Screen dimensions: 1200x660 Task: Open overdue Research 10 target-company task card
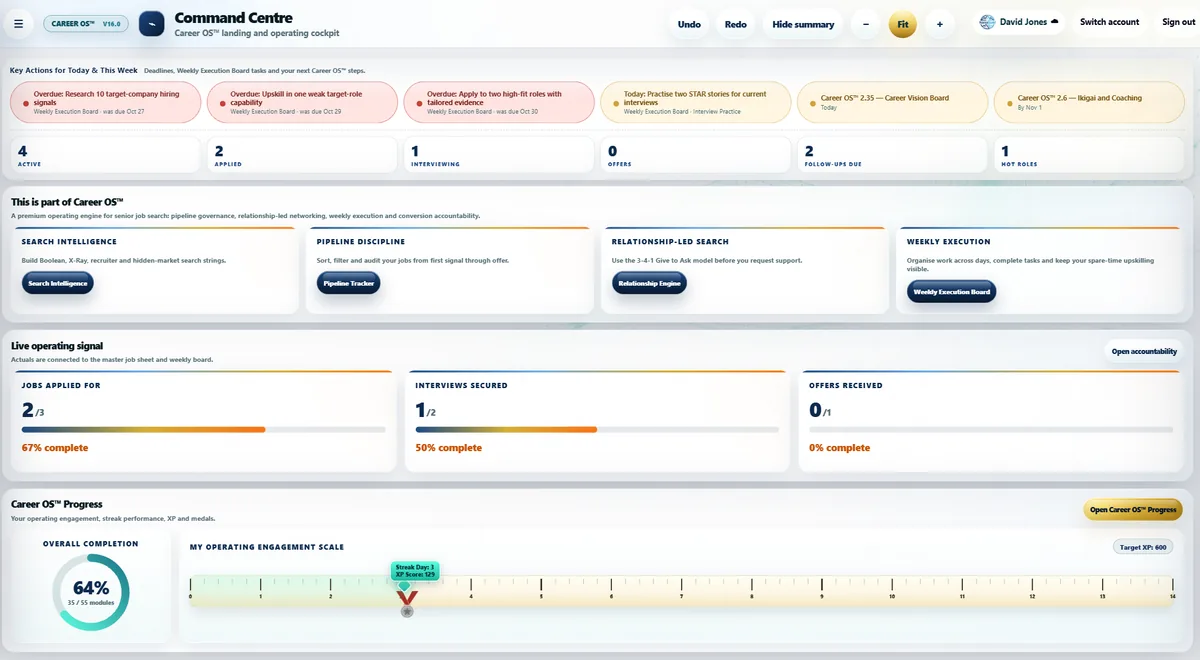(104, 102)
